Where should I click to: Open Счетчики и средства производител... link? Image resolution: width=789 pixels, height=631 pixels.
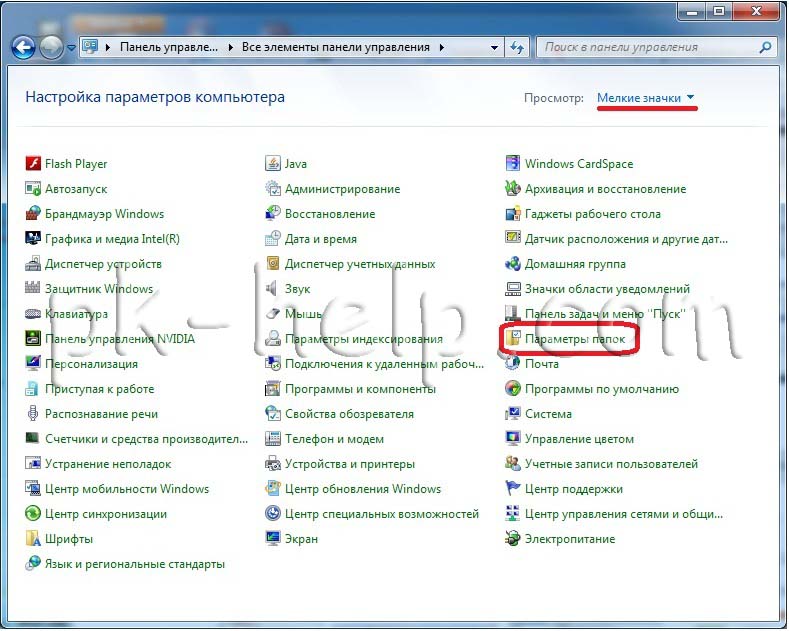(146, 439)
